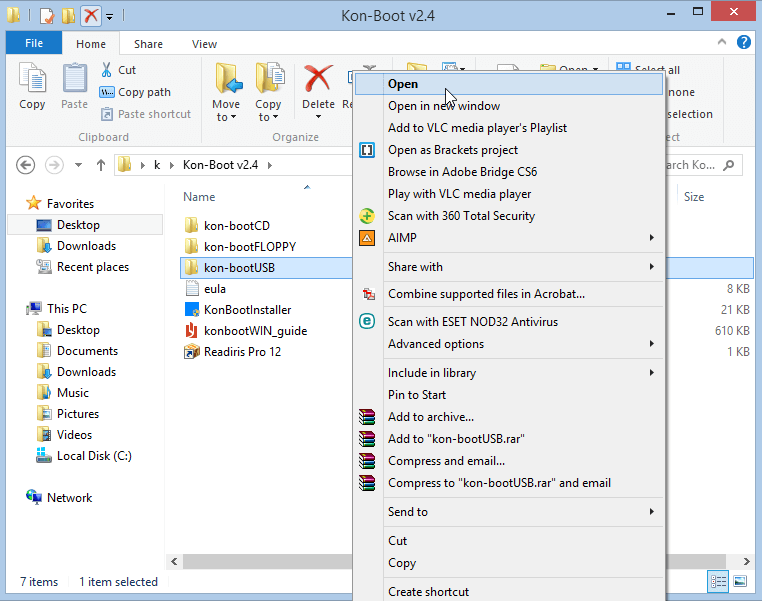Open the recent locations dropdown arrow
Screen dimensions: 762x601
point(78,165)
